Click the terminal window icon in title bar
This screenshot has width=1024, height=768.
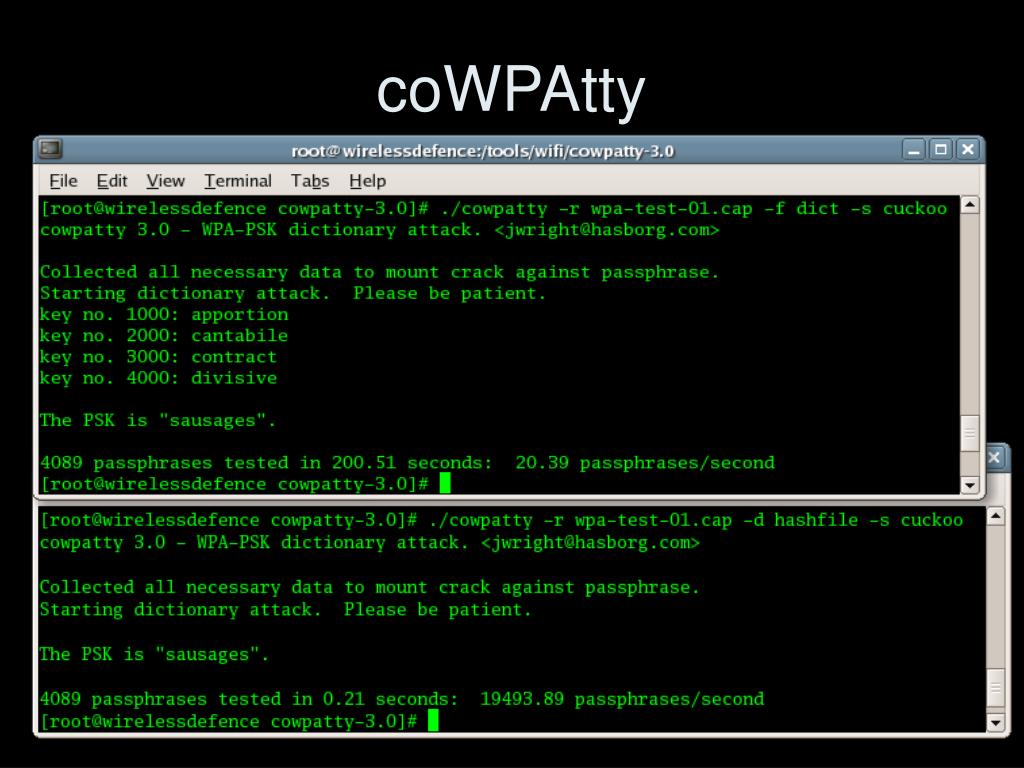pos(50,149)
